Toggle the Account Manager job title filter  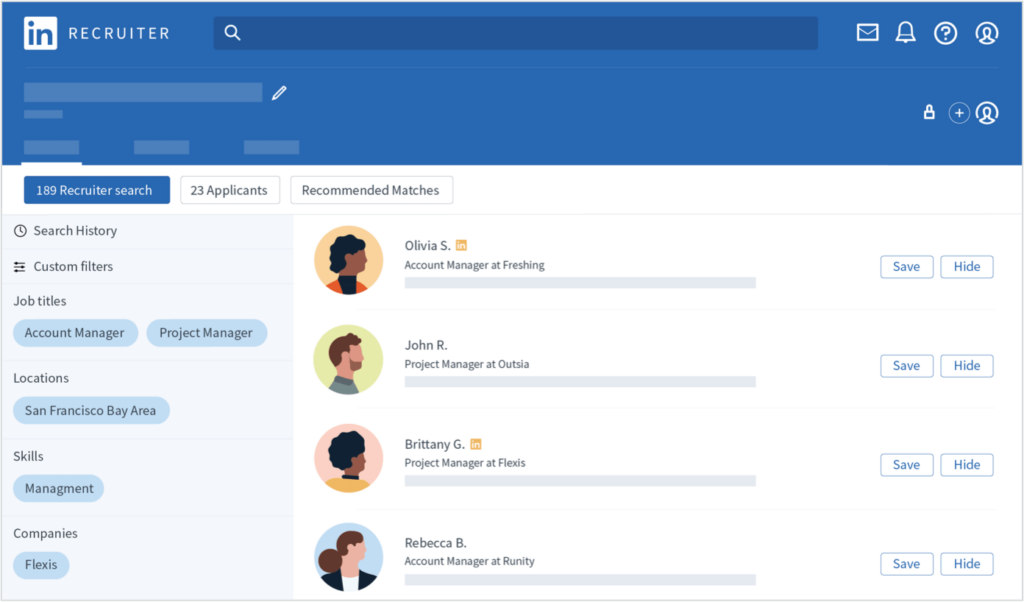75,332
